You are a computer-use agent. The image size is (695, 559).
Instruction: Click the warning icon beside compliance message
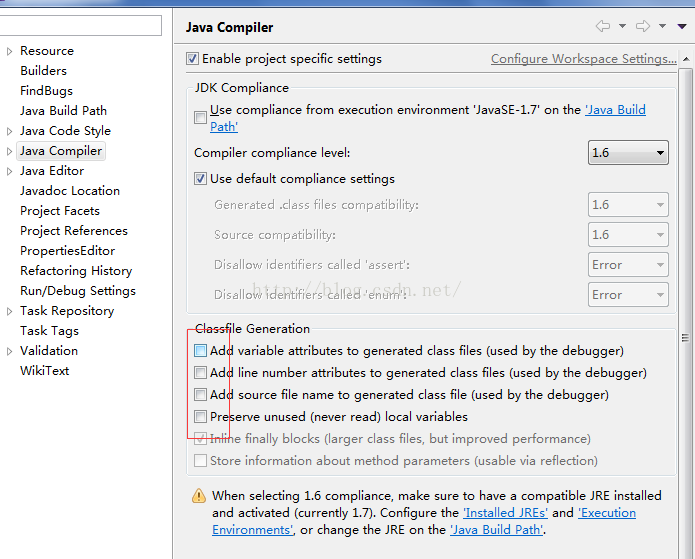(199, 495)
